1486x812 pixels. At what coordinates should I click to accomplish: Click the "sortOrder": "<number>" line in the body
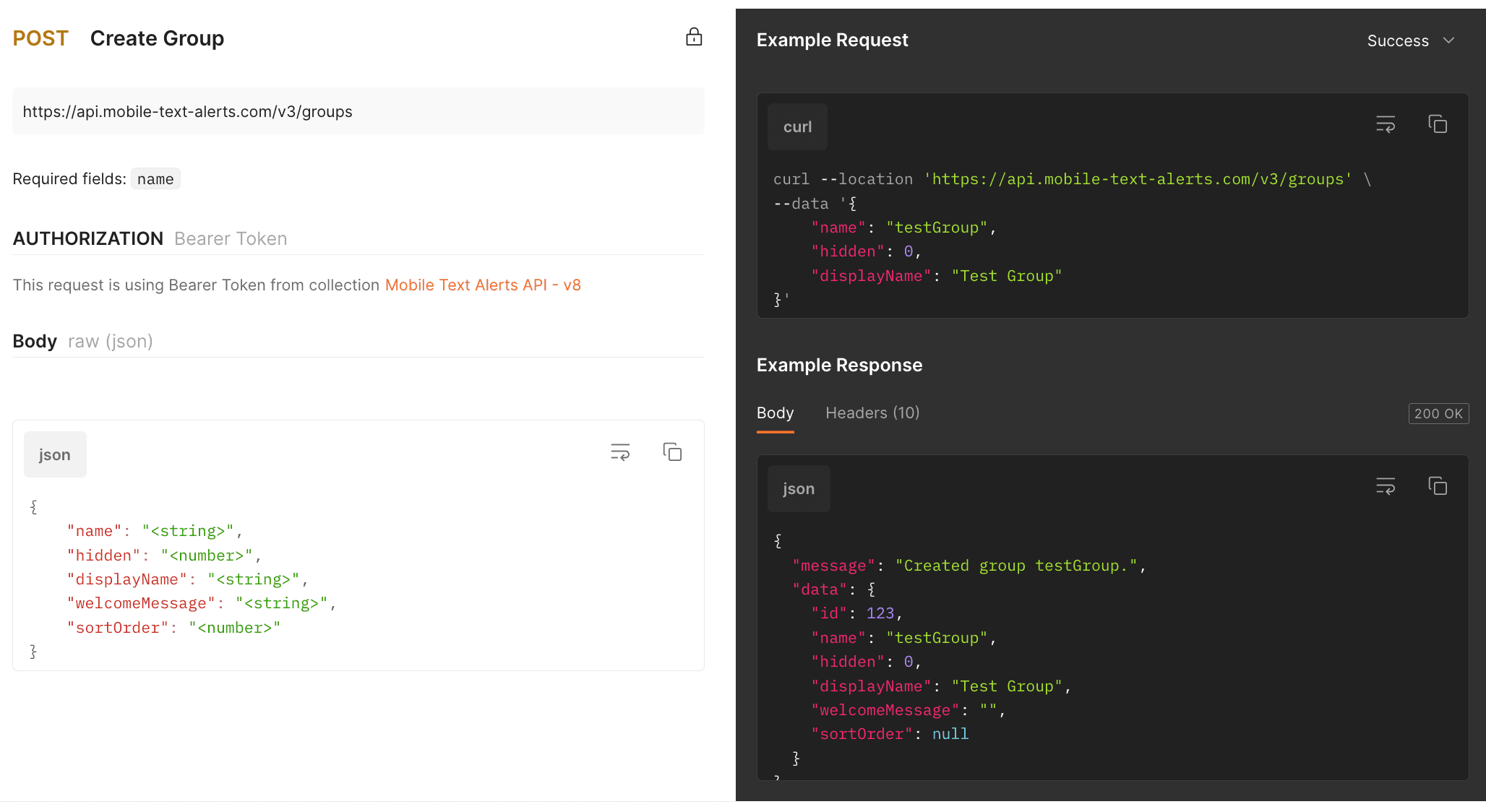click(x=173, y=628)
